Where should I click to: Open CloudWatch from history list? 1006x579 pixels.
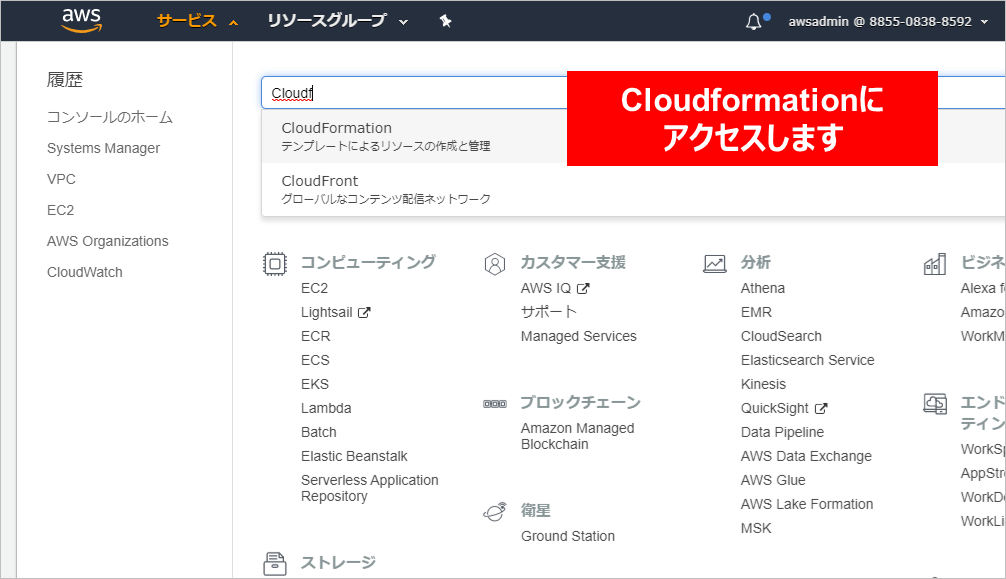(x=85, y=272)
